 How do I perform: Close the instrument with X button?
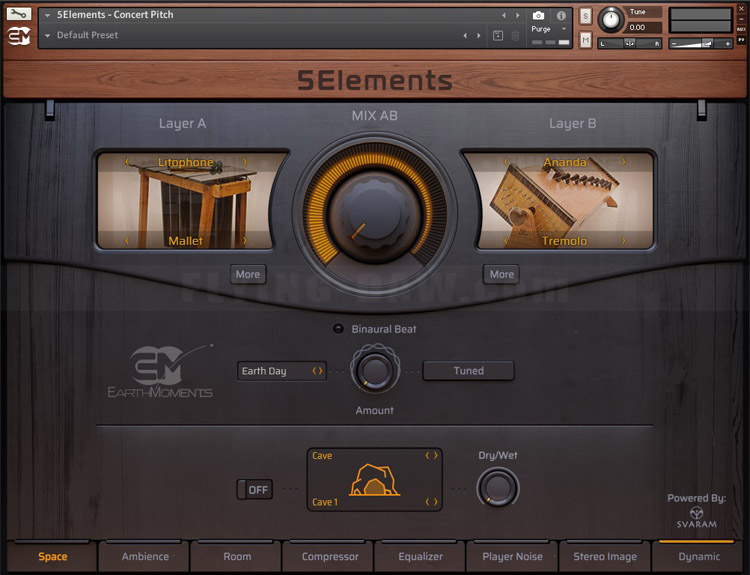pyautogui.click(x=741, y=9)
